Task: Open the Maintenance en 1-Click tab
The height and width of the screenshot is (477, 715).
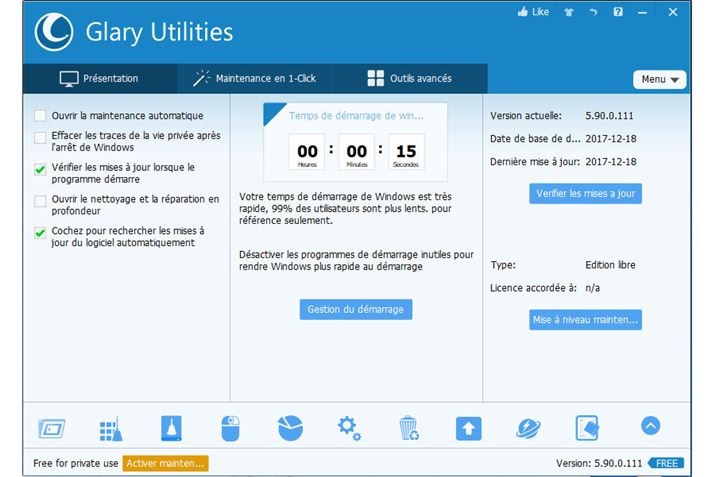Action: [254, 78]
